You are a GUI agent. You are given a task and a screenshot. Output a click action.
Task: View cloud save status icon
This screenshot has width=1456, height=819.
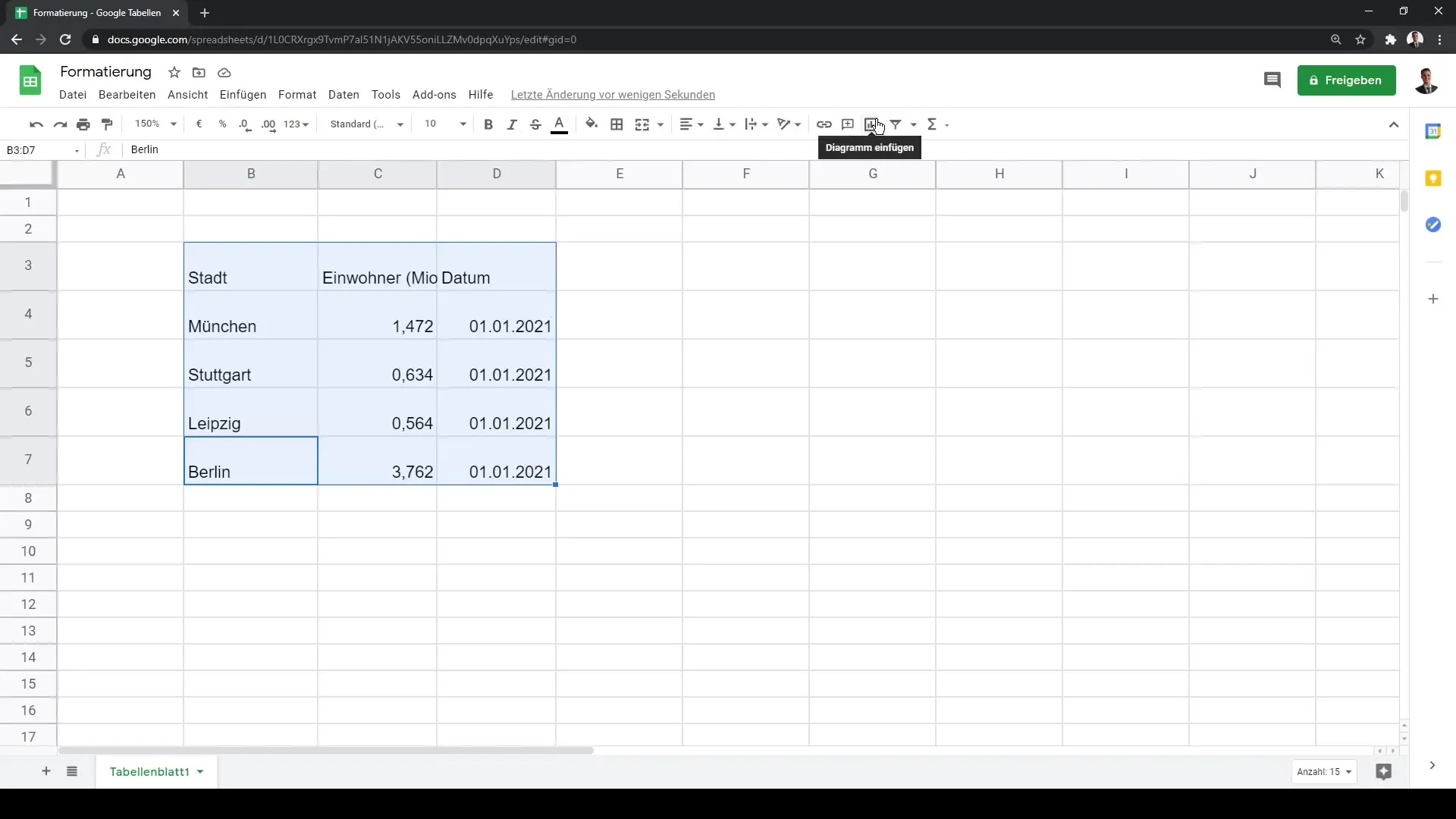click(x=224, y=73)
